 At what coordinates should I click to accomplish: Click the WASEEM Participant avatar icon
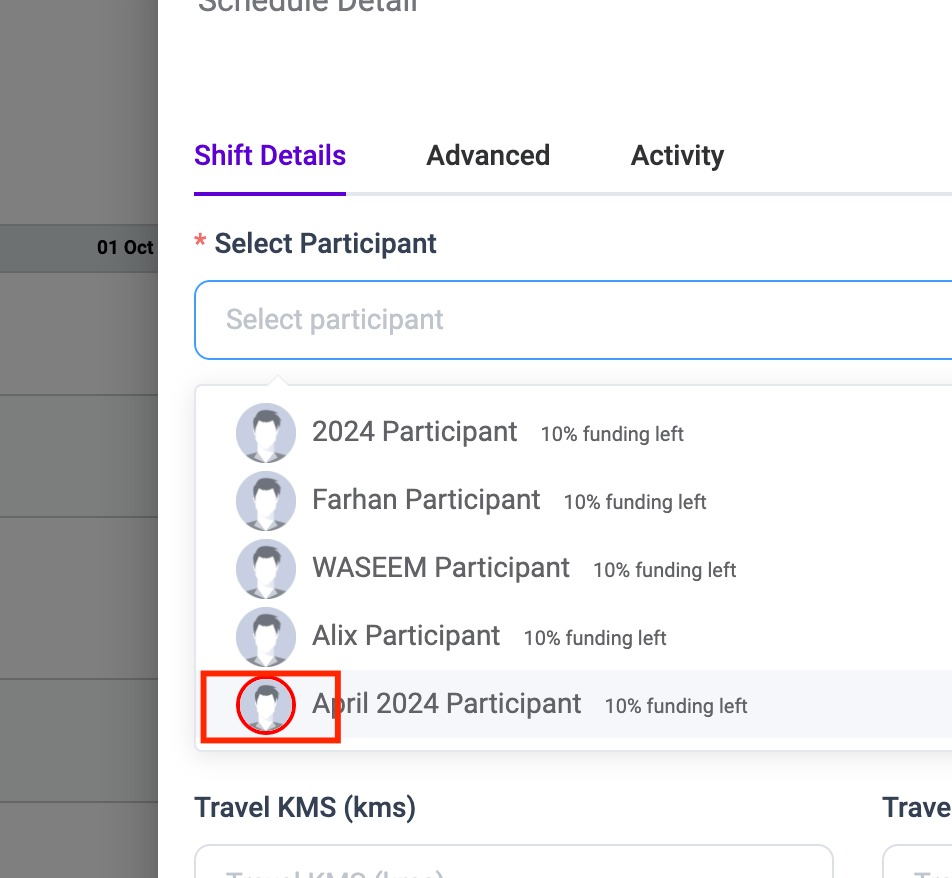(x=265, y=569)
